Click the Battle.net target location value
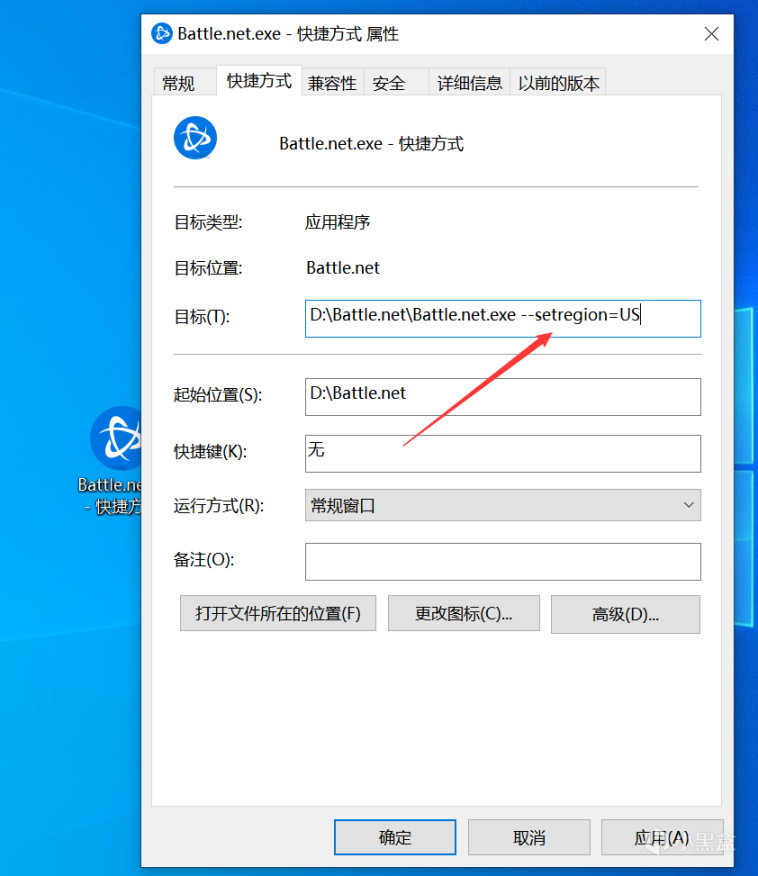The height and width of the screenshot is (876, 758). tap(342, 268)
